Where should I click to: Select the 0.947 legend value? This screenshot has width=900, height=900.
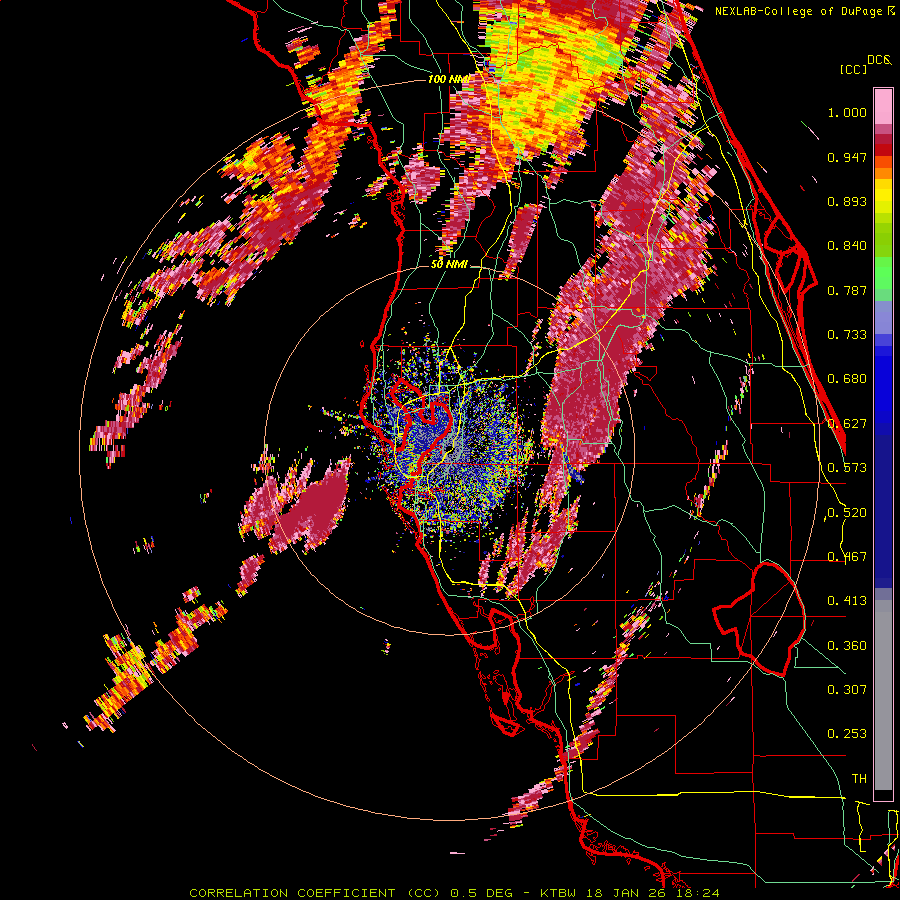click(847, 157)
